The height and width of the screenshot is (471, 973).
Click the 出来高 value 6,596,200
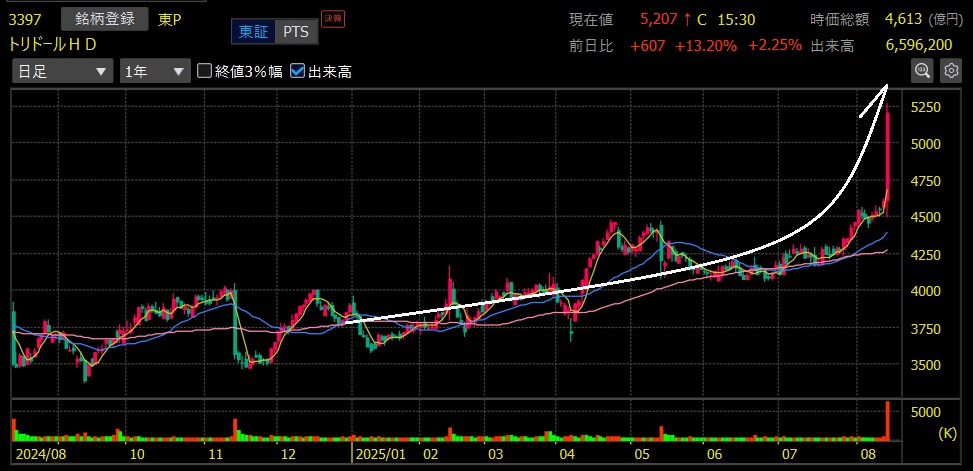[x=918, y=45]
